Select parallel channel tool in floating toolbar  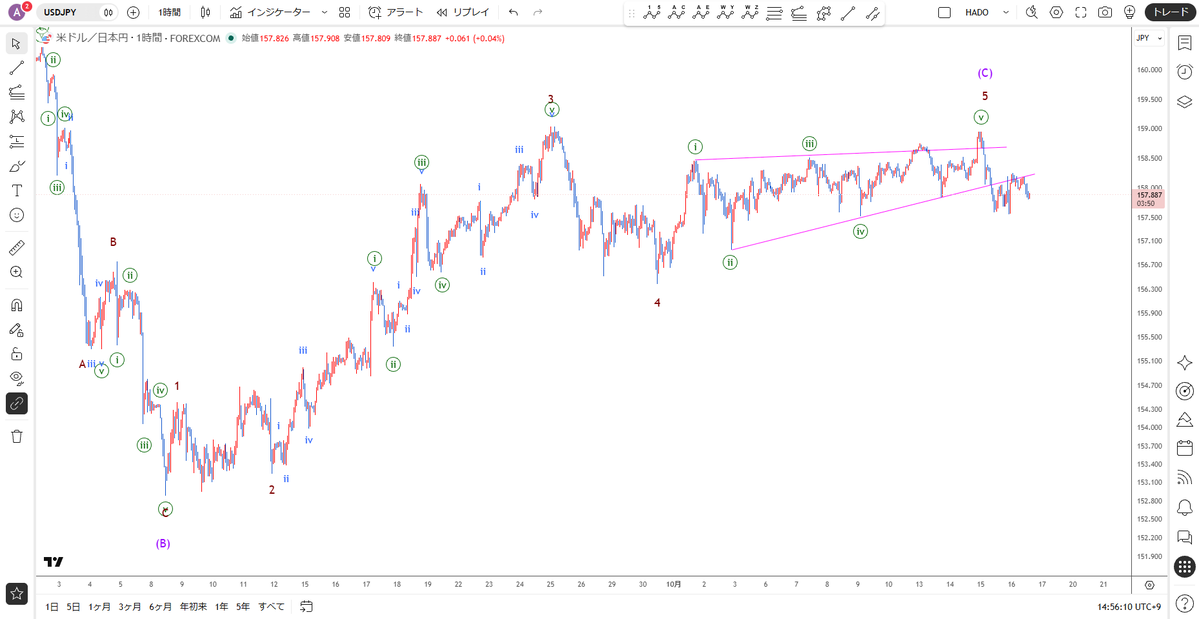872,12
